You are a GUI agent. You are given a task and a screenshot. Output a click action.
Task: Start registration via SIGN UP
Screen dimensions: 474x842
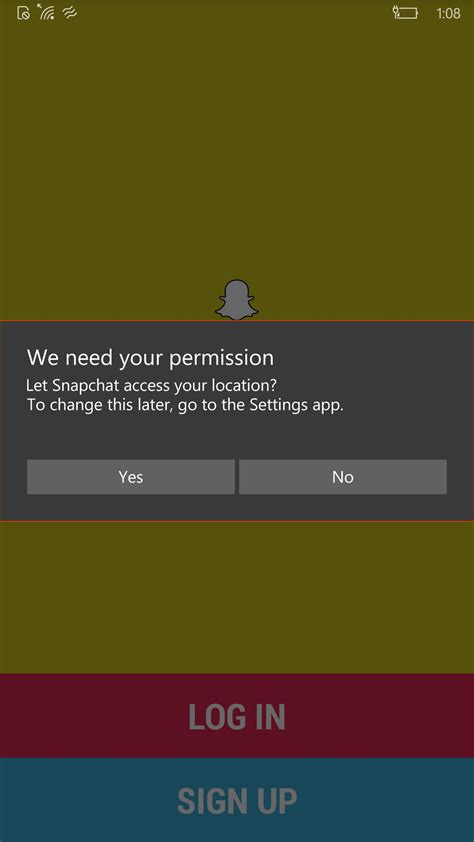point(237,800)
